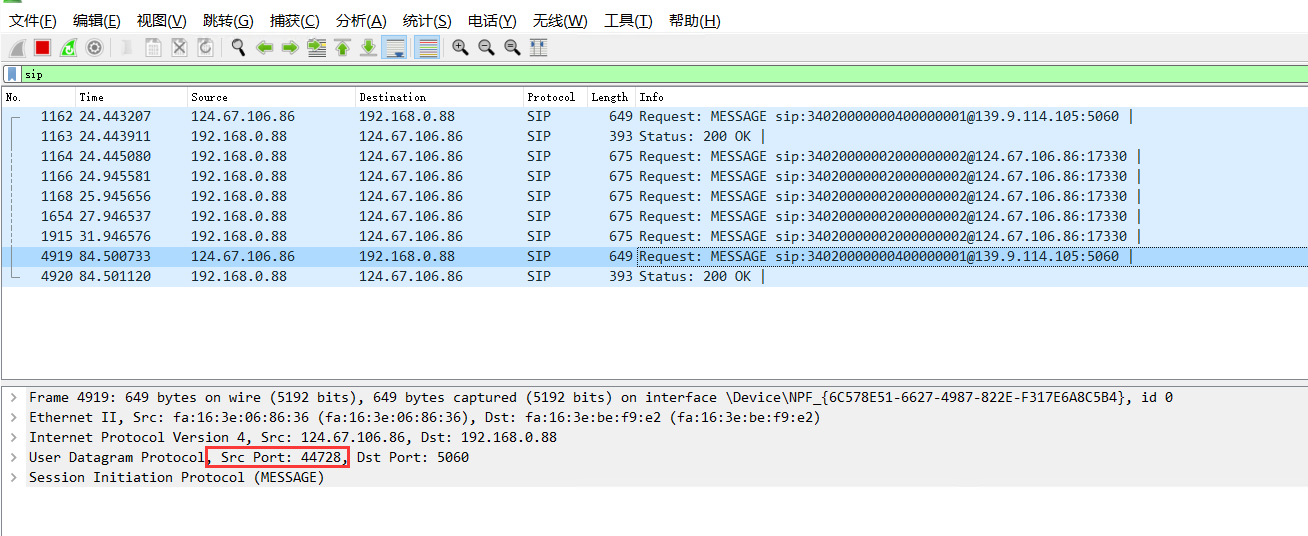1308x536 pixels.
Task: Open the 电话(Y) menu
Action: (x=492, y=21)
